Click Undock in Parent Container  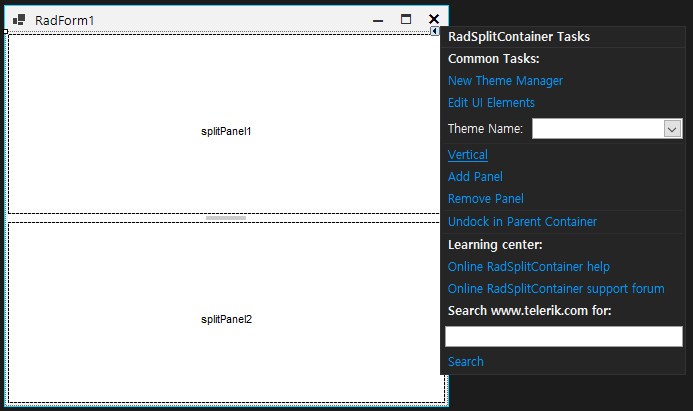click(522, 222)
